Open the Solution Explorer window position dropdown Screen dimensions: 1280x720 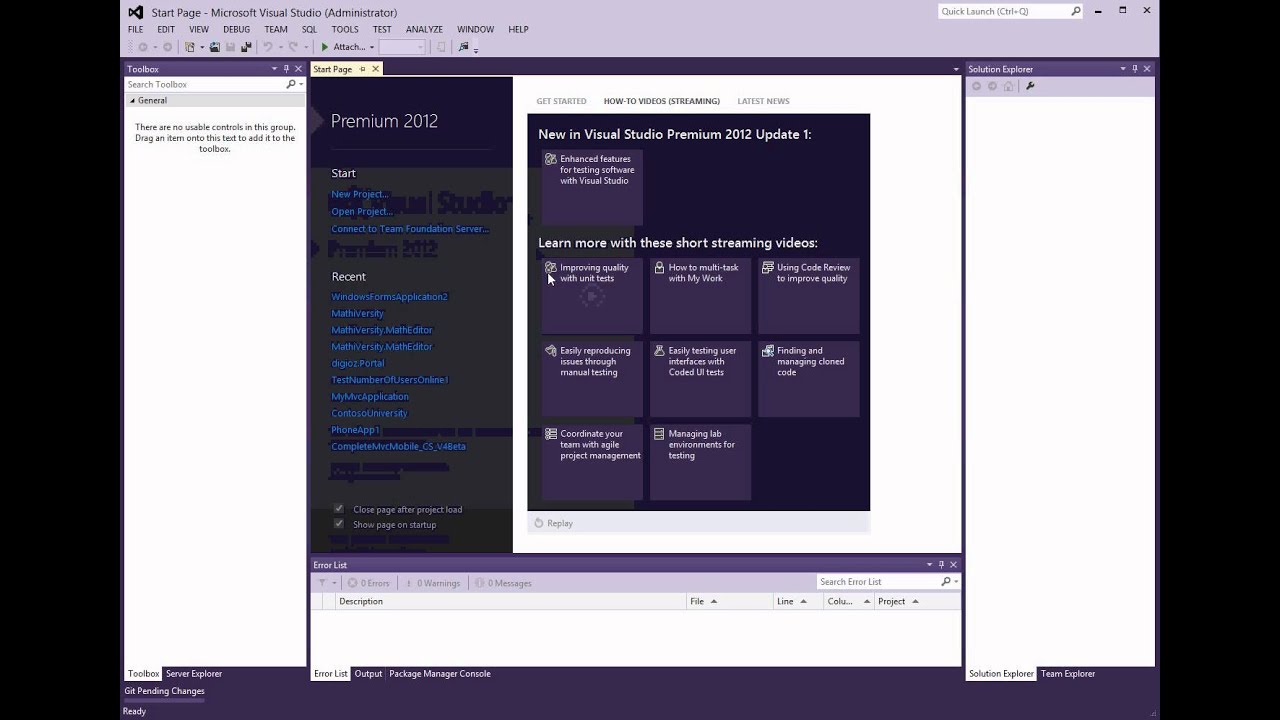click(x=1122, y=69)
